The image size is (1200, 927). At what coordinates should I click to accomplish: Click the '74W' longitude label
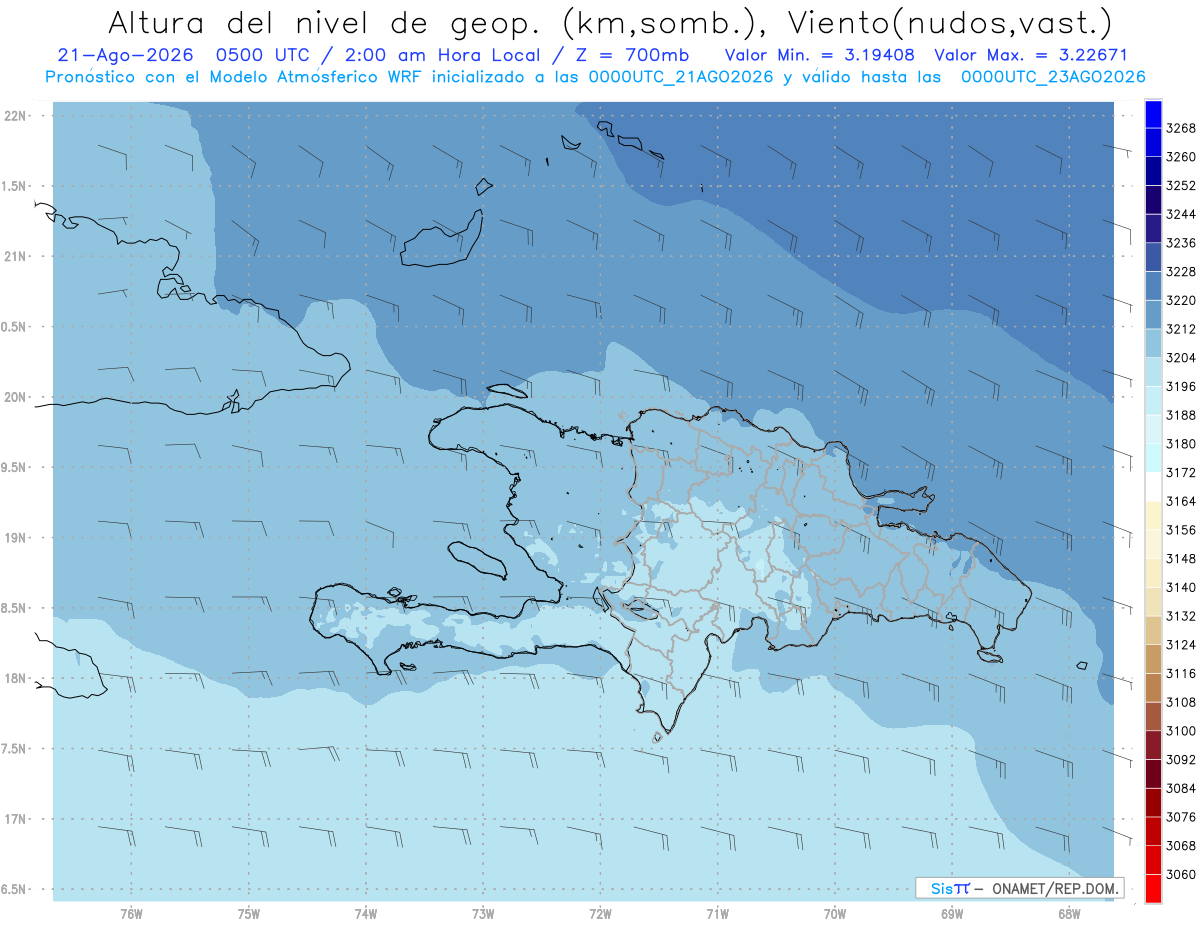point(366,914)
